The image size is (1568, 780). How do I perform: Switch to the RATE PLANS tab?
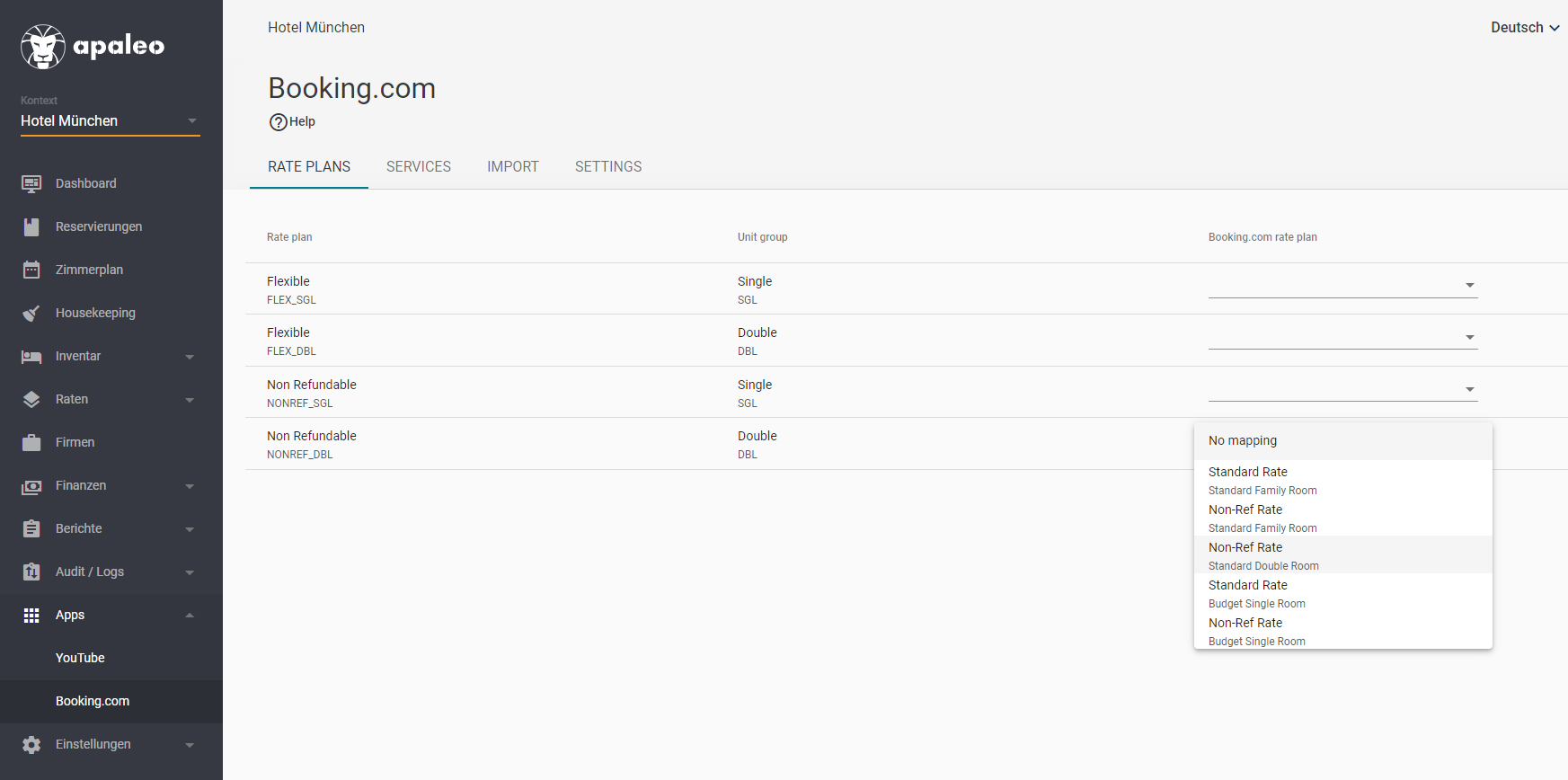point(309,167)
